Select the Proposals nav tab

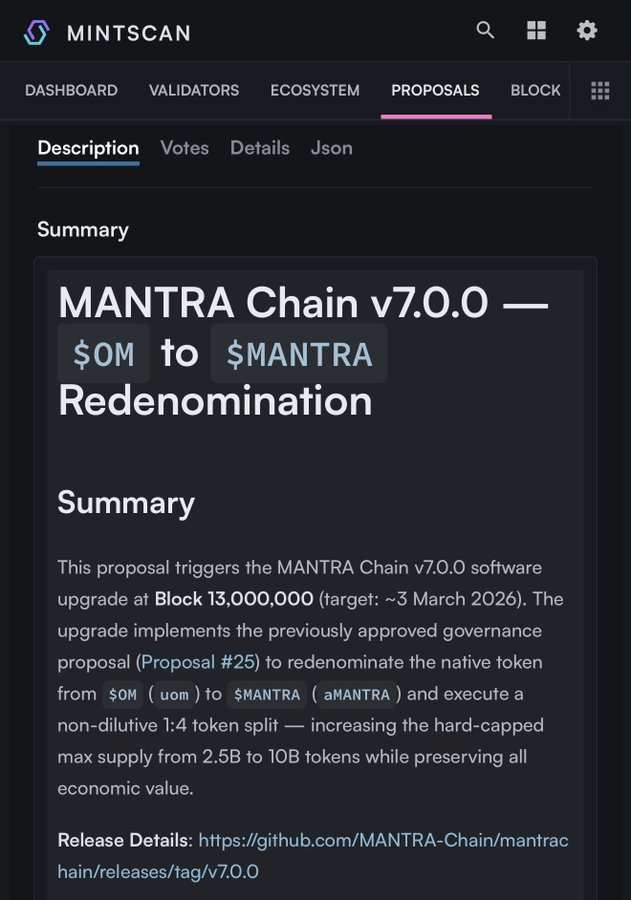pos(435,91)
